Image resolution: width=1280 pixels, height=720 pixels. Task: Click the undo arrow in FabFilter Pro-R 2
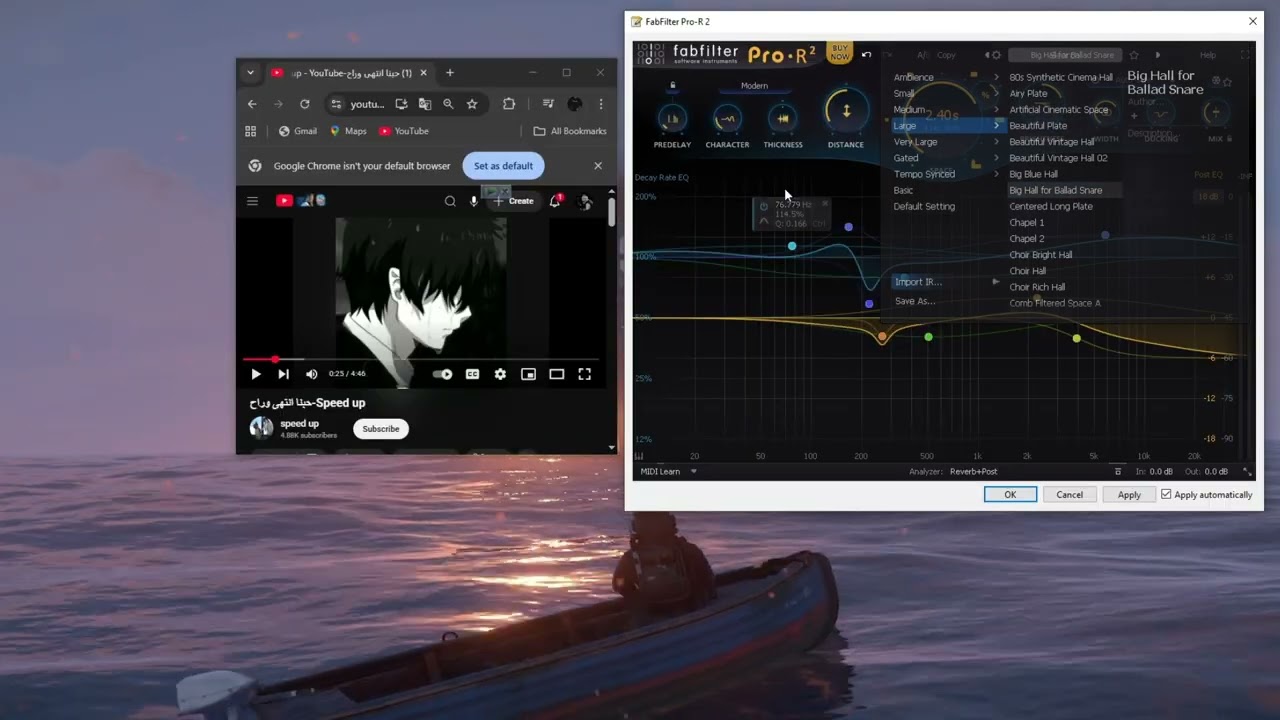pos(866,55)
